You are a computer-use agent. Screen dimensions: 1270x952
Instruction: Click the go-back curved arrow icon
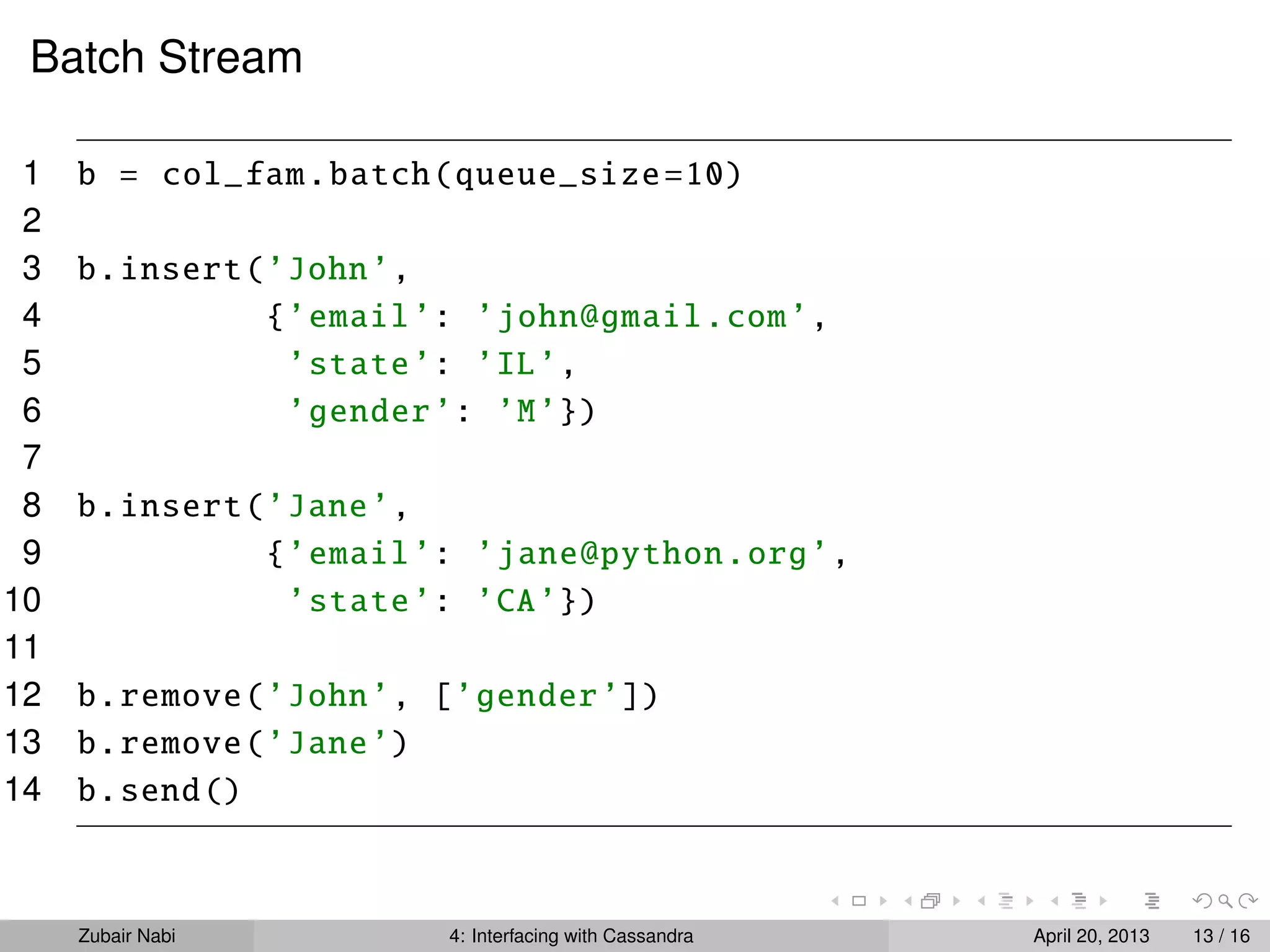click(x=1202, y=901)
